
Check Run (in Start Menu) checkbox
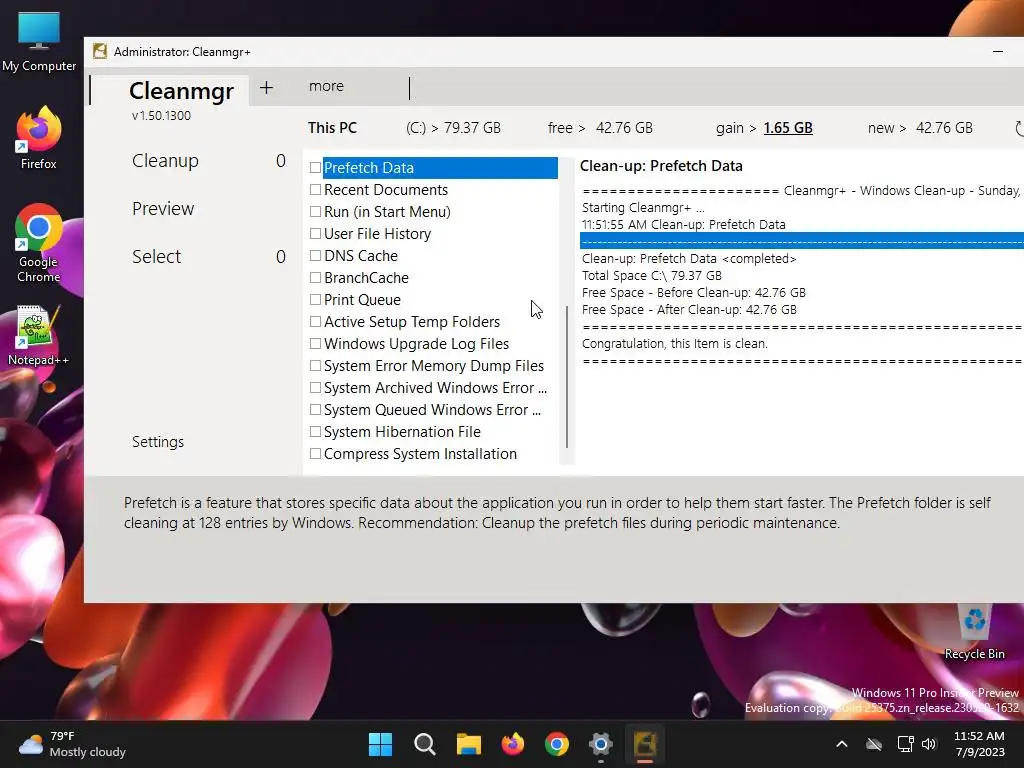[315, 212]
